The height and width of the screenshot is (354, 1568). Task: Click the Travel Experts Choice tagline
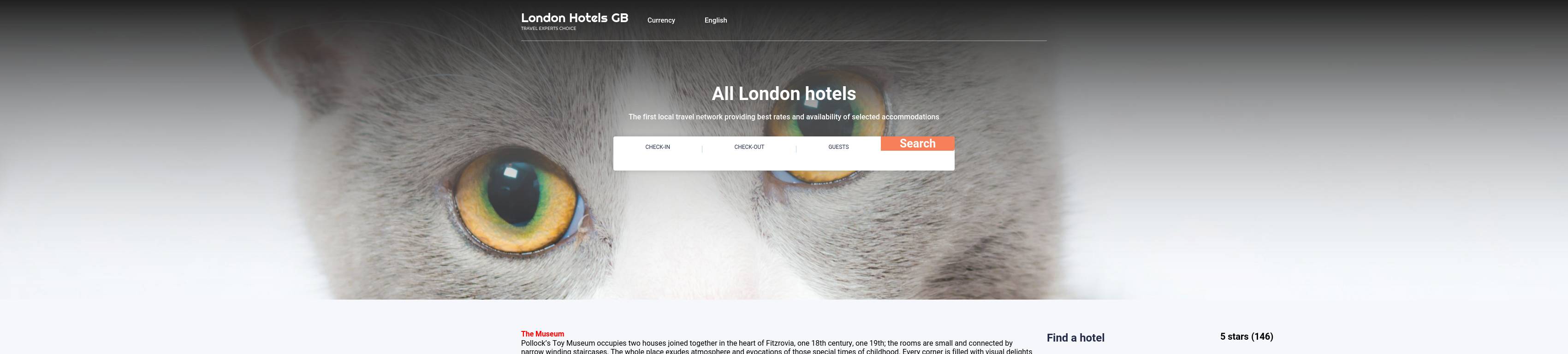(x=548, y=29)
